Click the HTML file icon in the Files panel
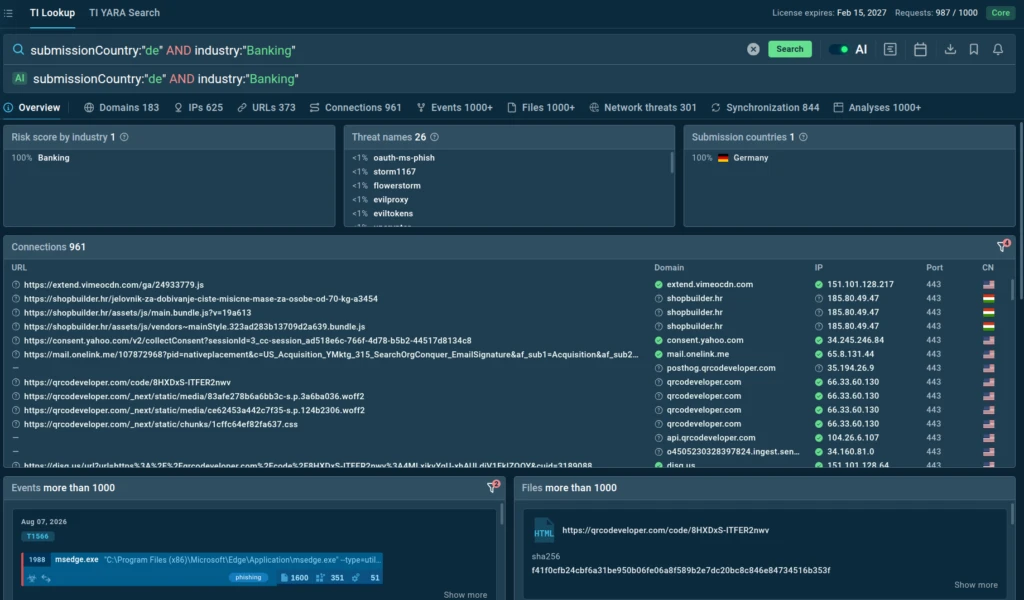Image resolution: width=1024 pixels, height=600 pixels. pyautogui.click(x=543, y=531)
